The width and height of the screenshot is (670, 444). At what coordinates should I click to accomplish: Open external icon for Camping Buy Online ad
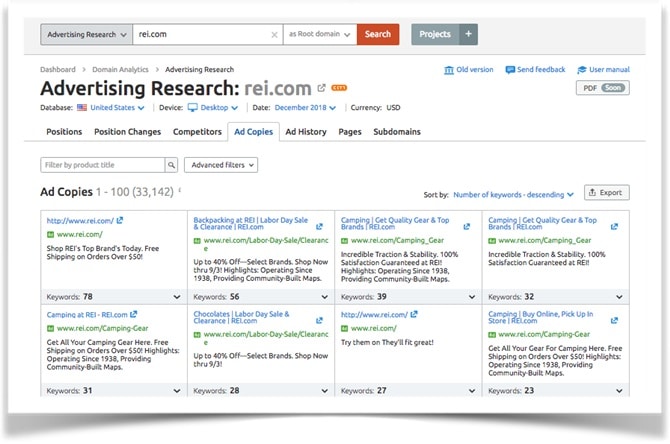tap(614, 321)
